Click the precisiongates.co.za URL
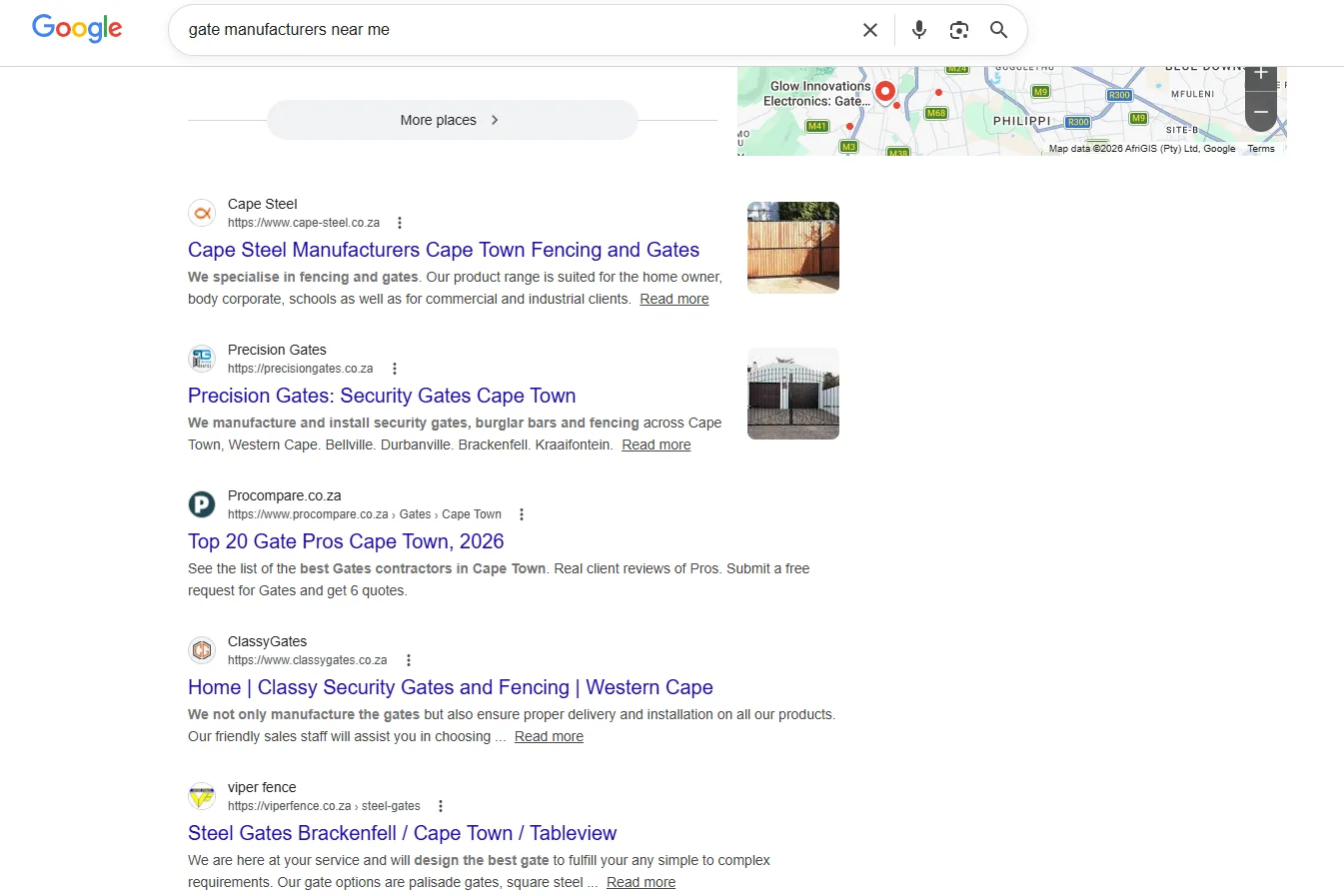 point(301,369)
